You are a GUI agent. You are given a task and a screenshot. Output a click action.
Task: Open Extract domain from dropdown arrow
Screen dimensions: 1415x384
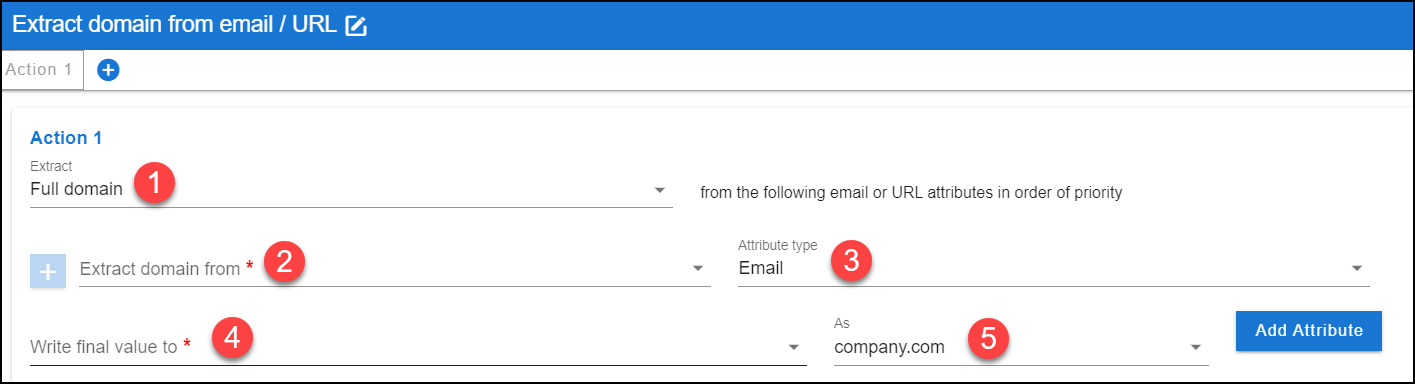pyautogui.click(x=697, y=269)
